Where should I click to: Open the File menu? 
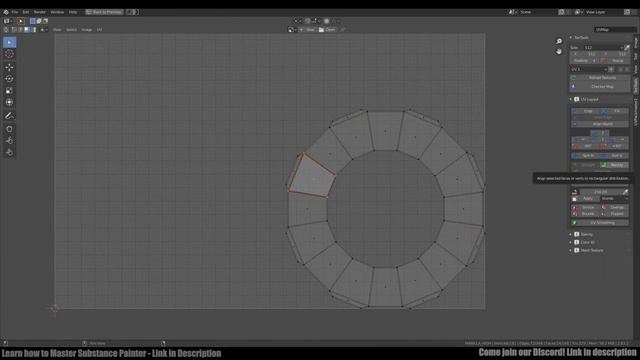15,12
